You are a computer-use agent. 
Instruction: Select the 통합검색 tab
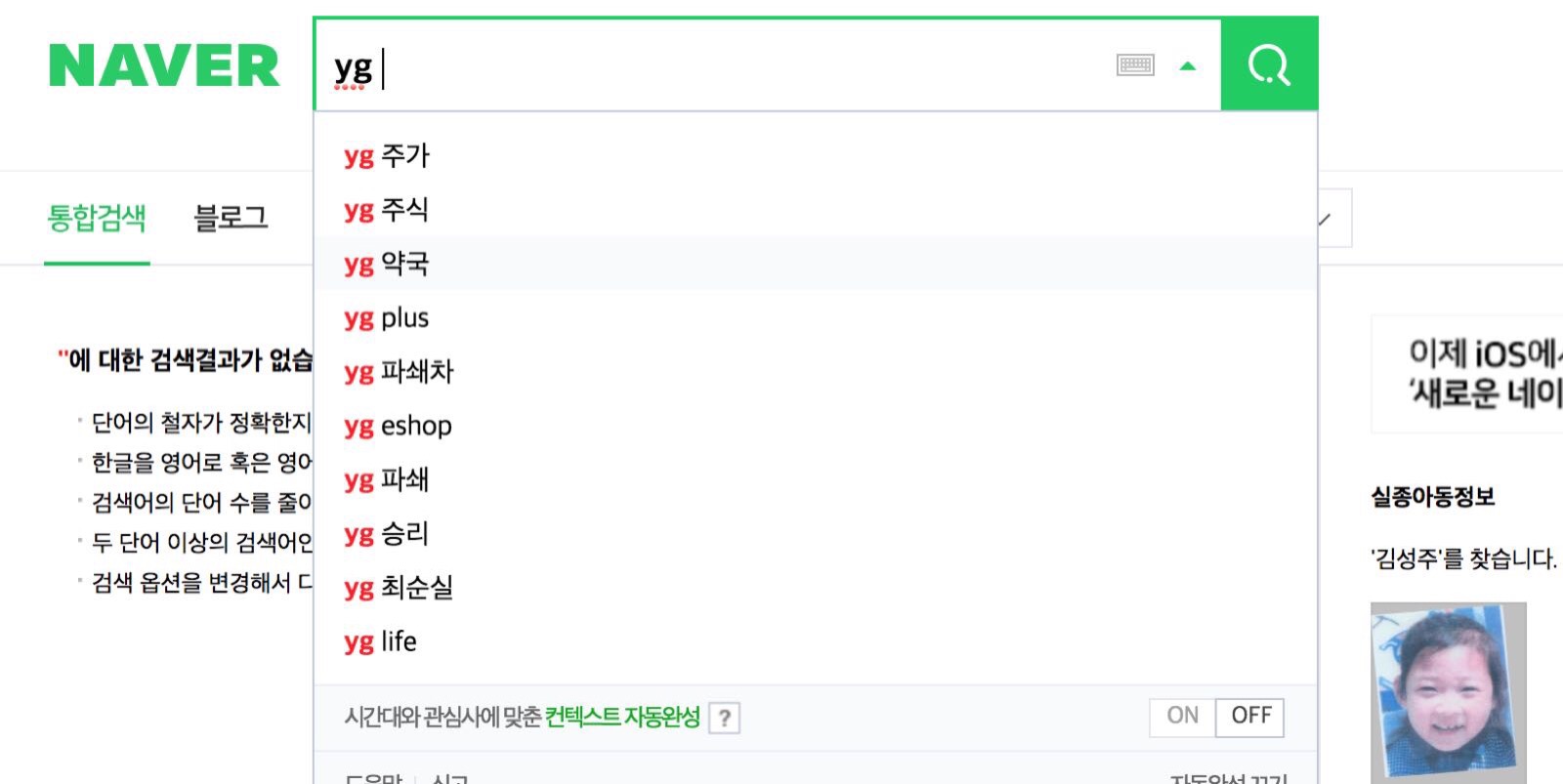point(97,218)
